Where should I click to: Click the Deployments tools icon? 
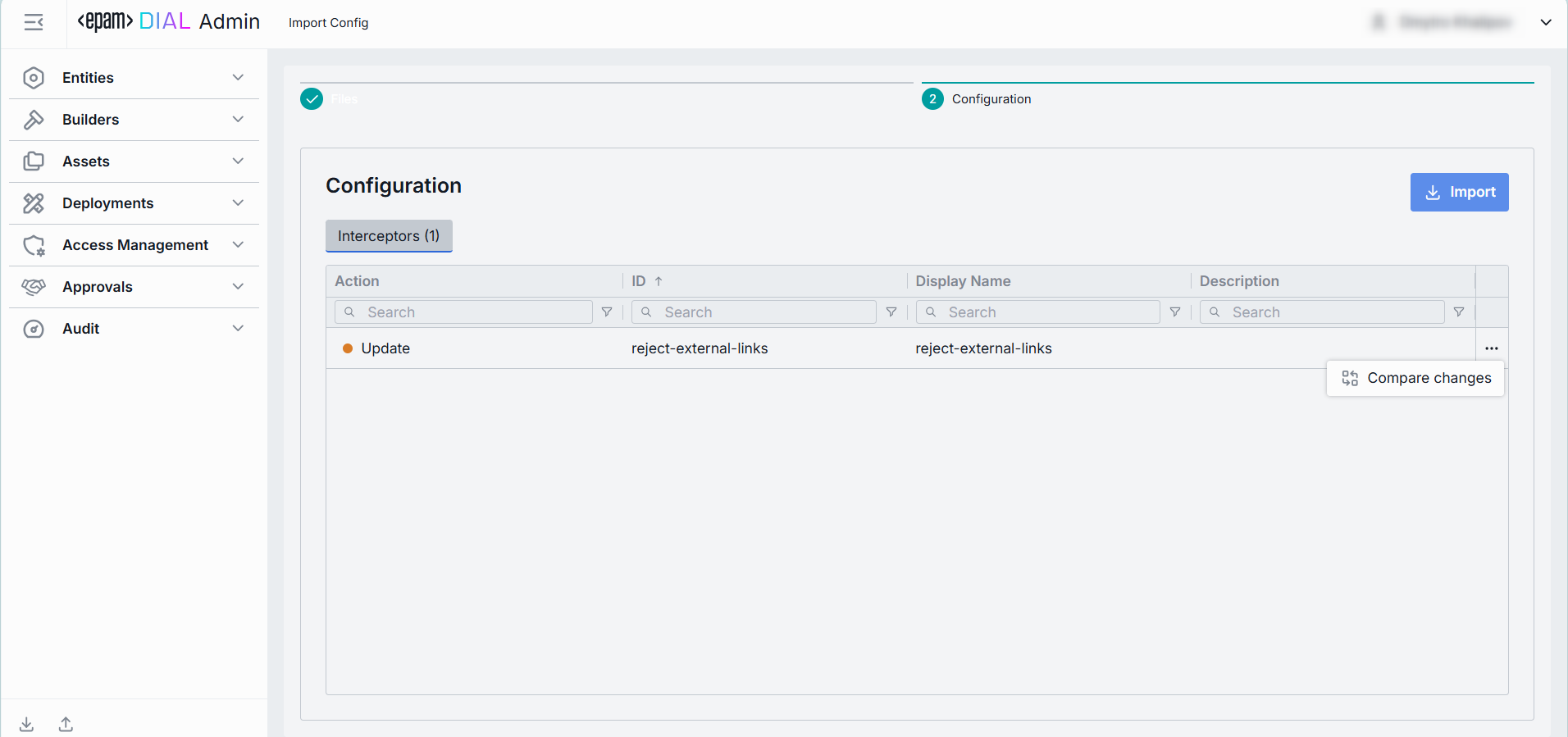34,203
